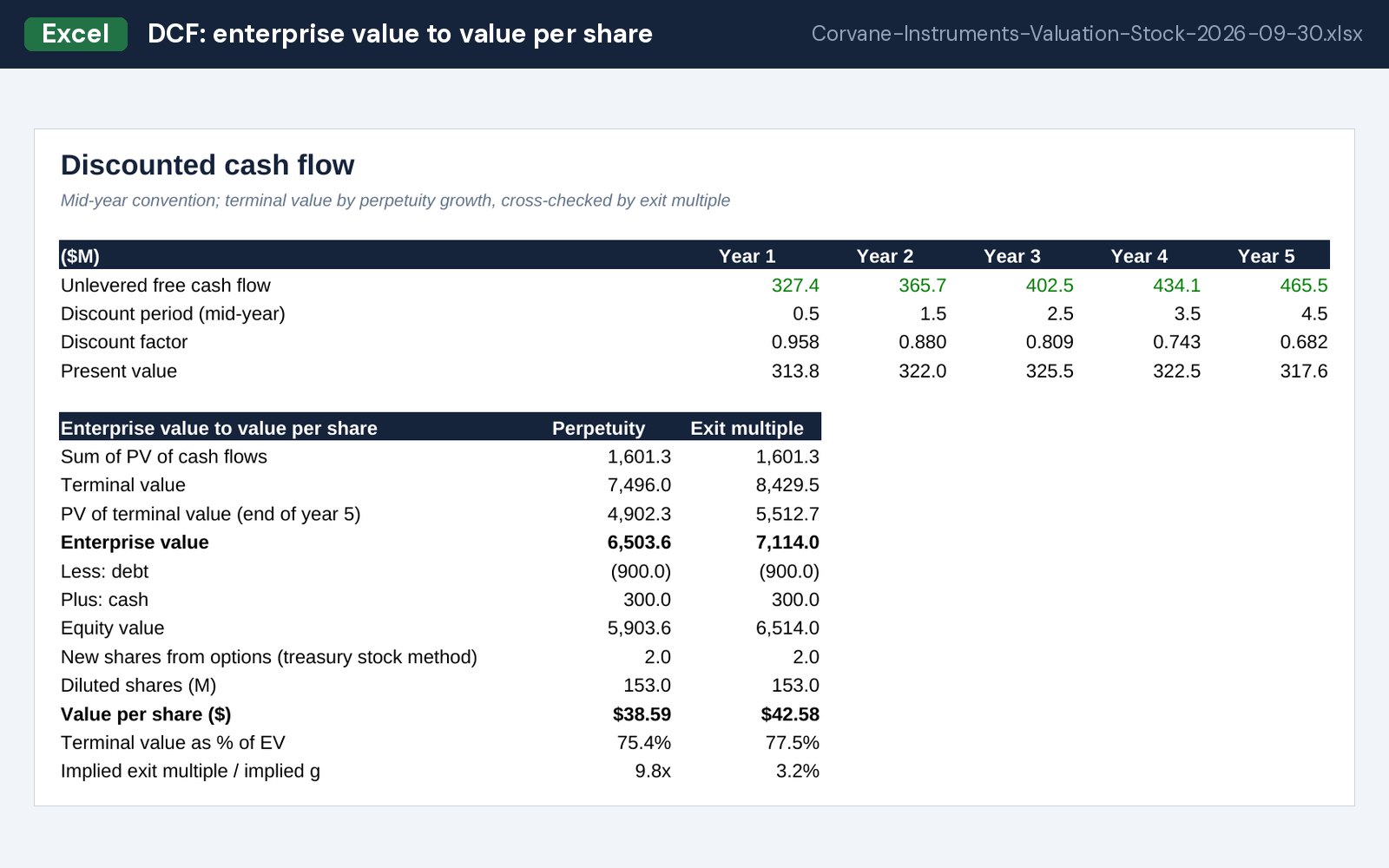1389x868 pixels.
Task: Select the file name Corvane-Instruments-Valuation-Stock-2026-09-30.xlsx
Action: click(1087, 34)
